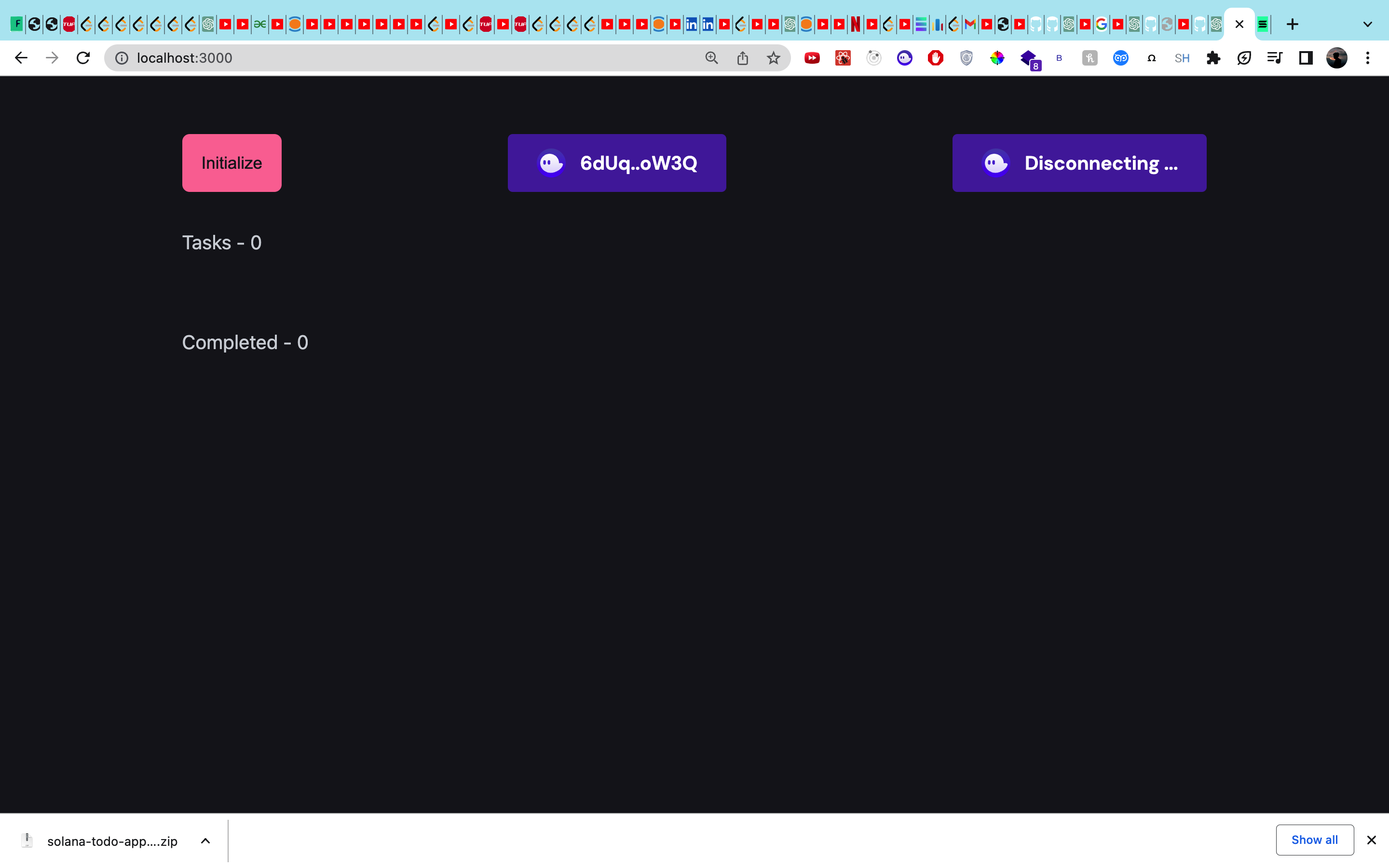Viewport: 1389px width, 868px height.
Task: Expand options for the solana-todo-app.zip download
Action: point(205,841)
